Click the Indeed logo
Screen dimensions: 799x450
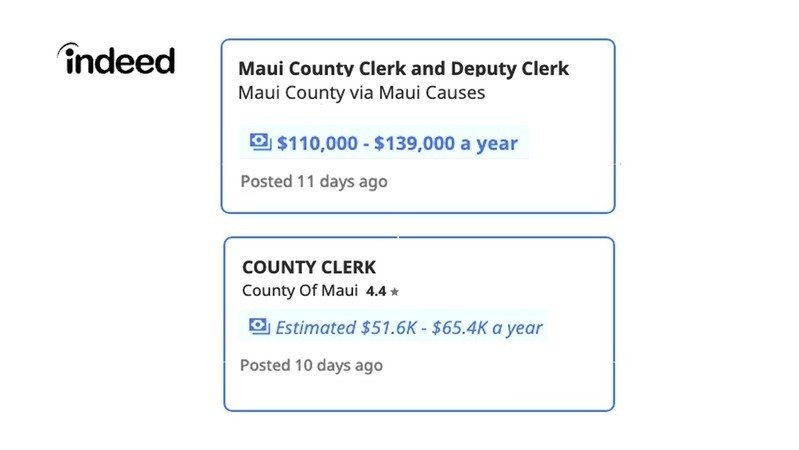pyautogui.click(x=118, y=61)
